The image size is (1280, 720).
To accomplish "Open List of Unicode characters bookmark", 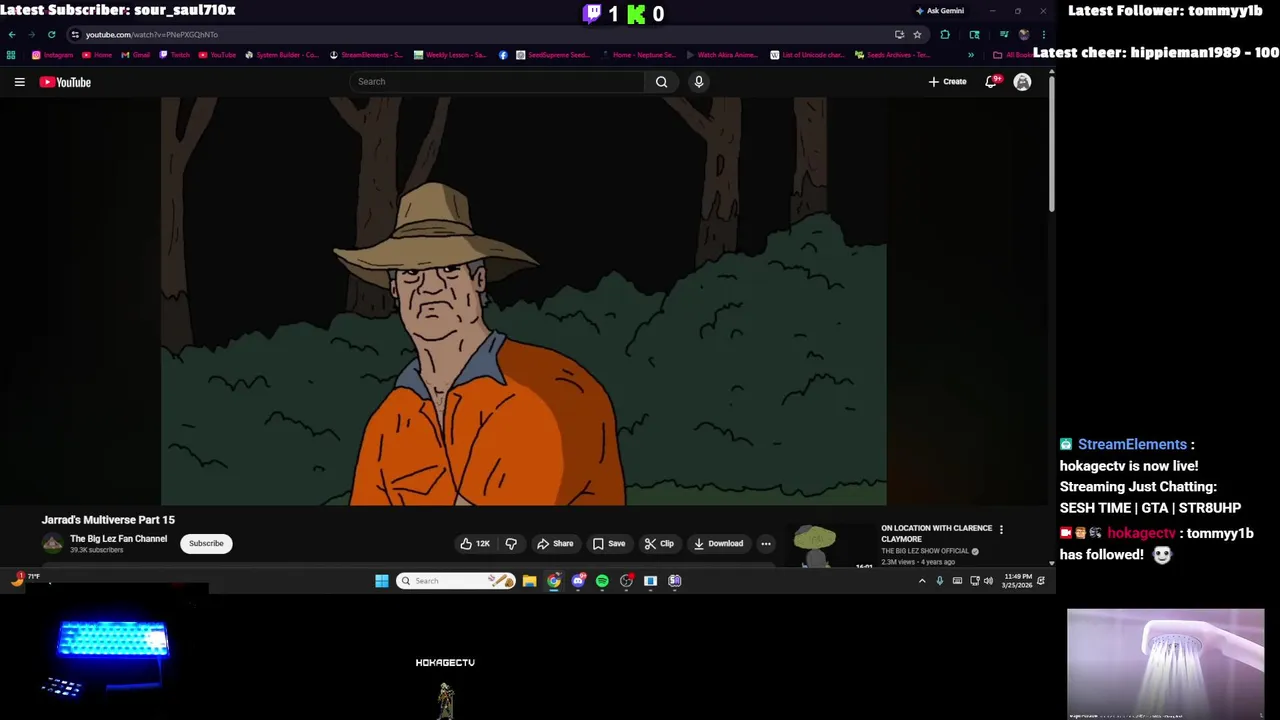I will pyautogui.click(x=808, y=55).
